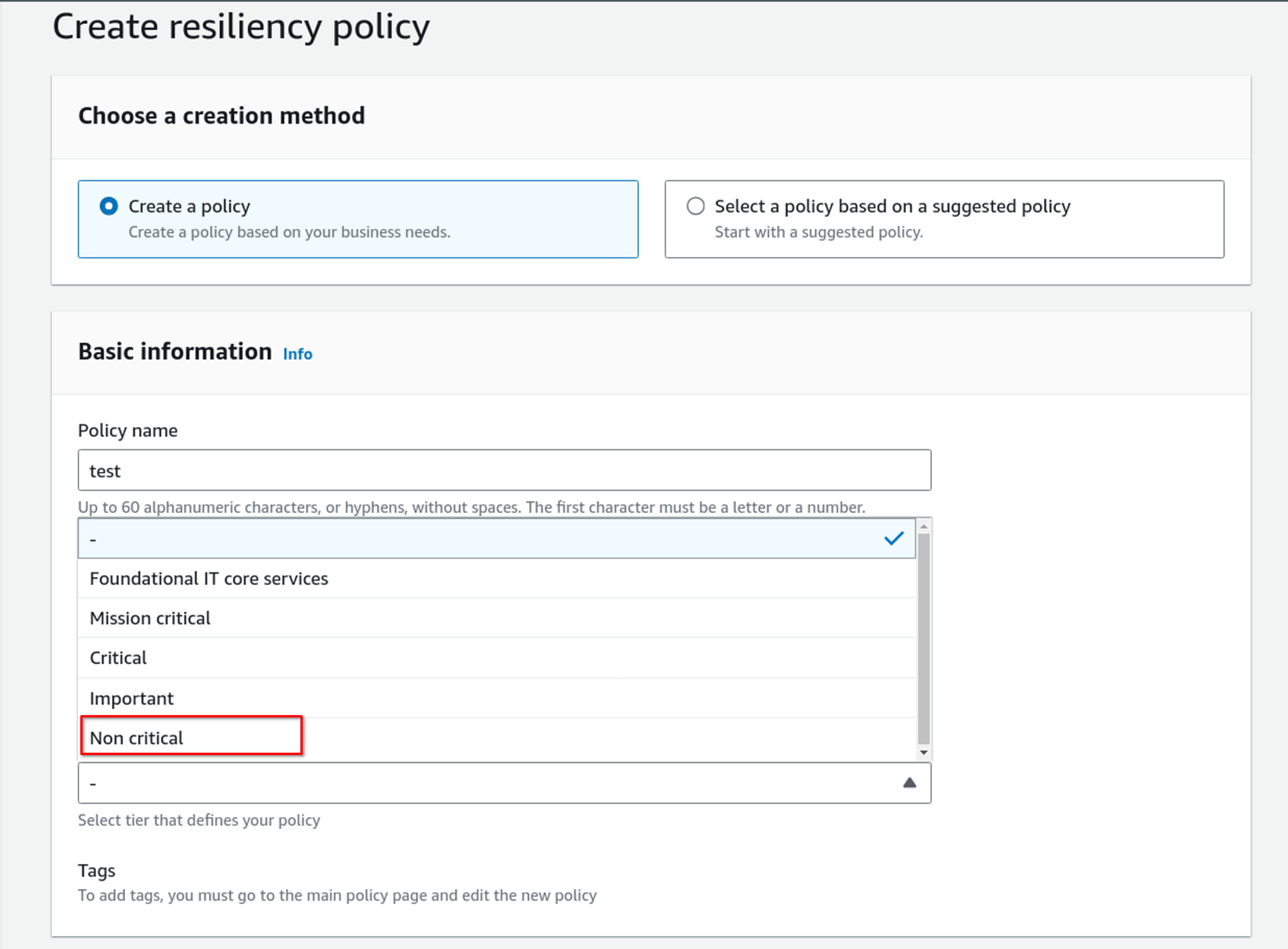Pick the "-" dash option in the list
The image size is (1288, 949).
[451, 539]
